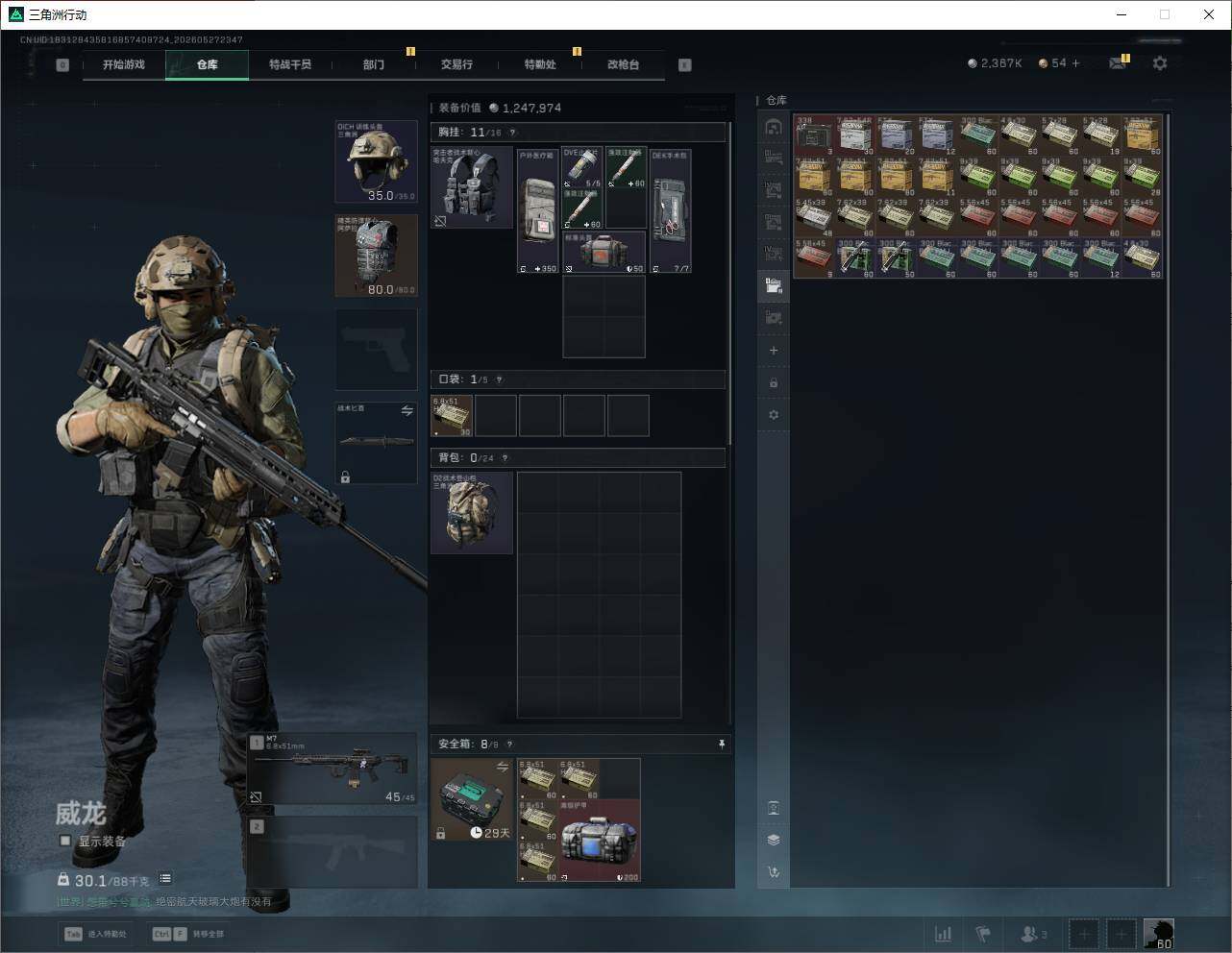
Task: Go to the 交易行 tab
Action: [456, 64]
